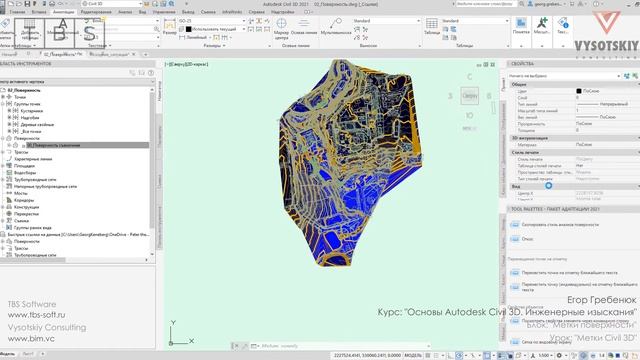Image resolution: width=640 pixels, height=360 pixels.
Task: Click the new drawing tab plus button
Action: click(x=145, y=54)
